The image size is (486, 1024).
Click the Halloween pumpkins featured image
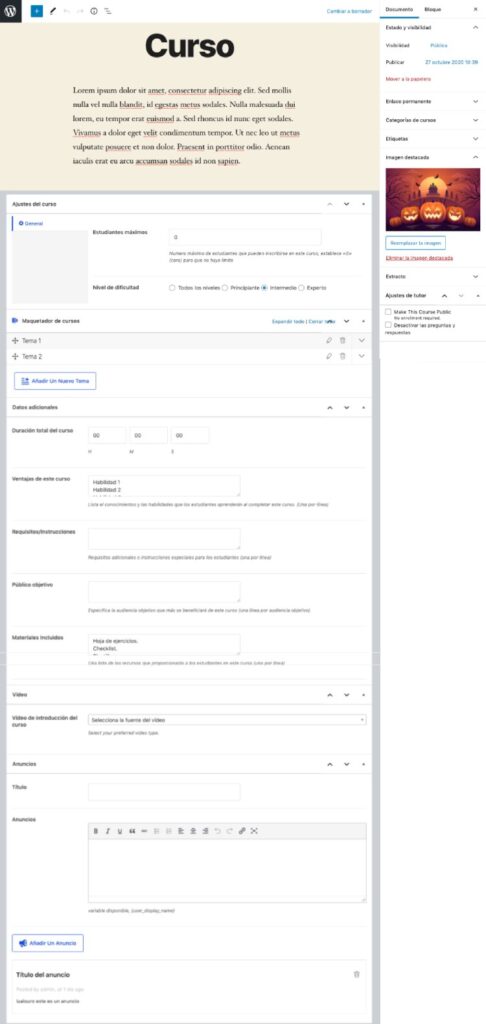(x=432, y=200)
